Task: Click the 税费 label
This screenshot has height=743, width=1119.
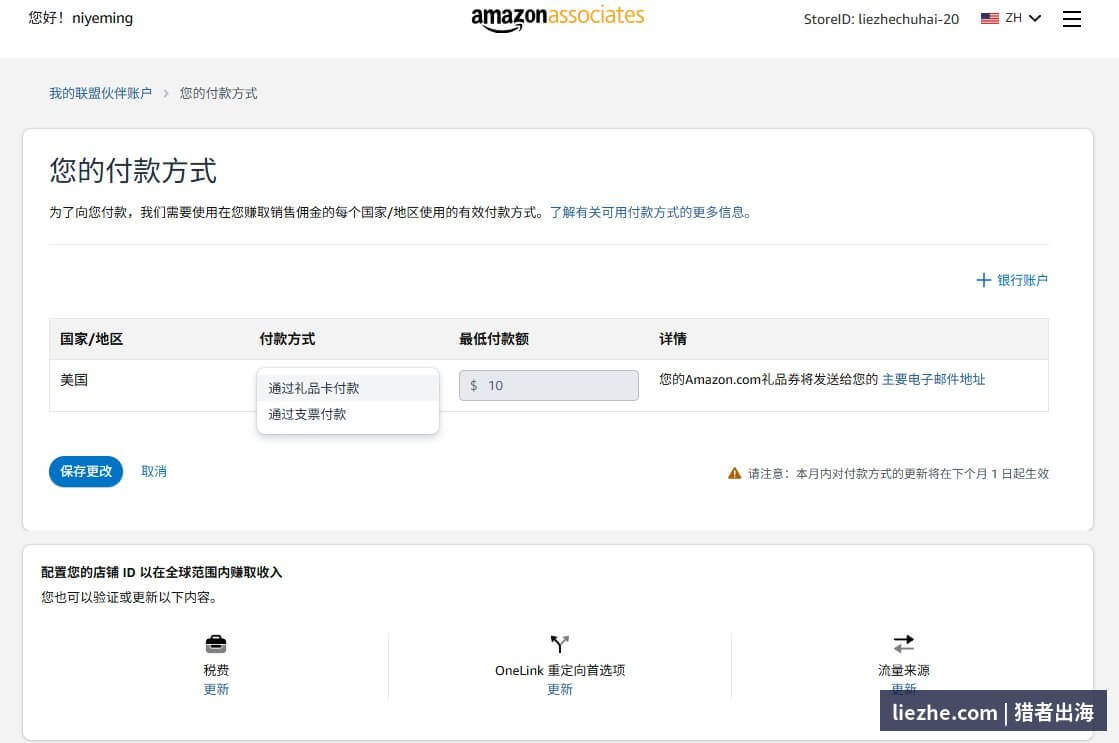Action: (x=216, y=670)
